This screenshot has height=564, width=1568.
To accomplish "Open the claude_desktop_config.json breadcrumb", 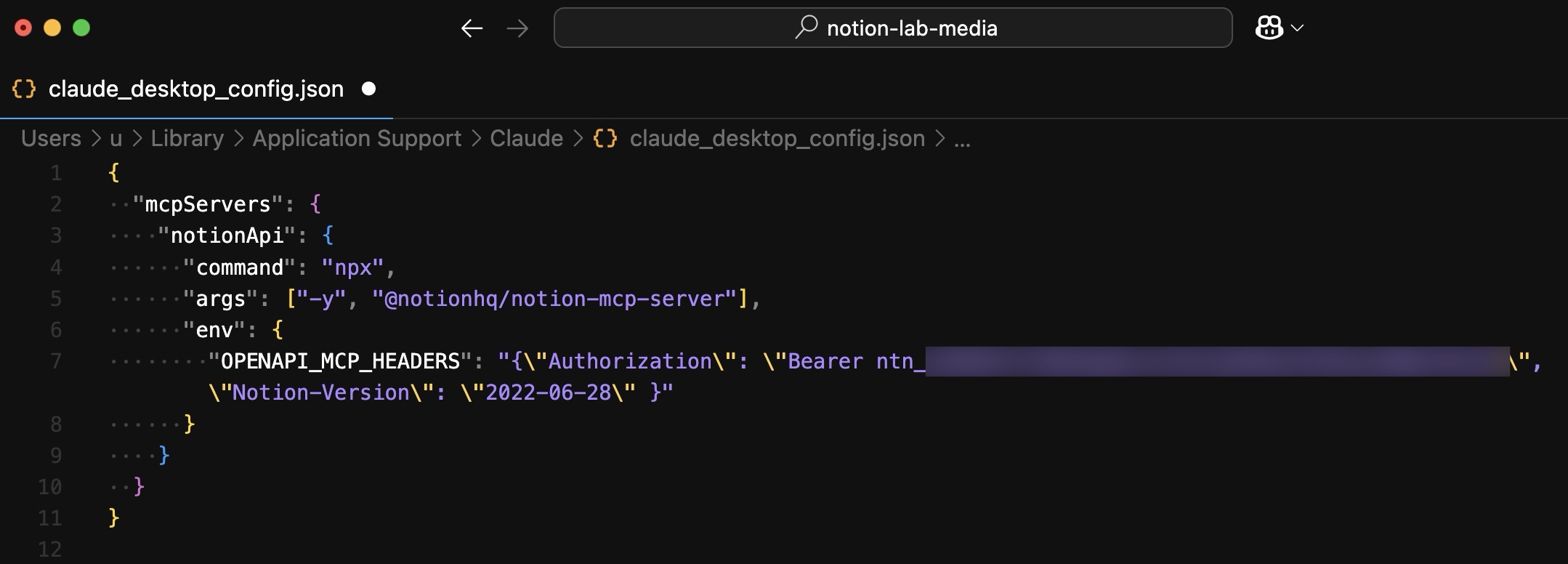I will 759,138.
